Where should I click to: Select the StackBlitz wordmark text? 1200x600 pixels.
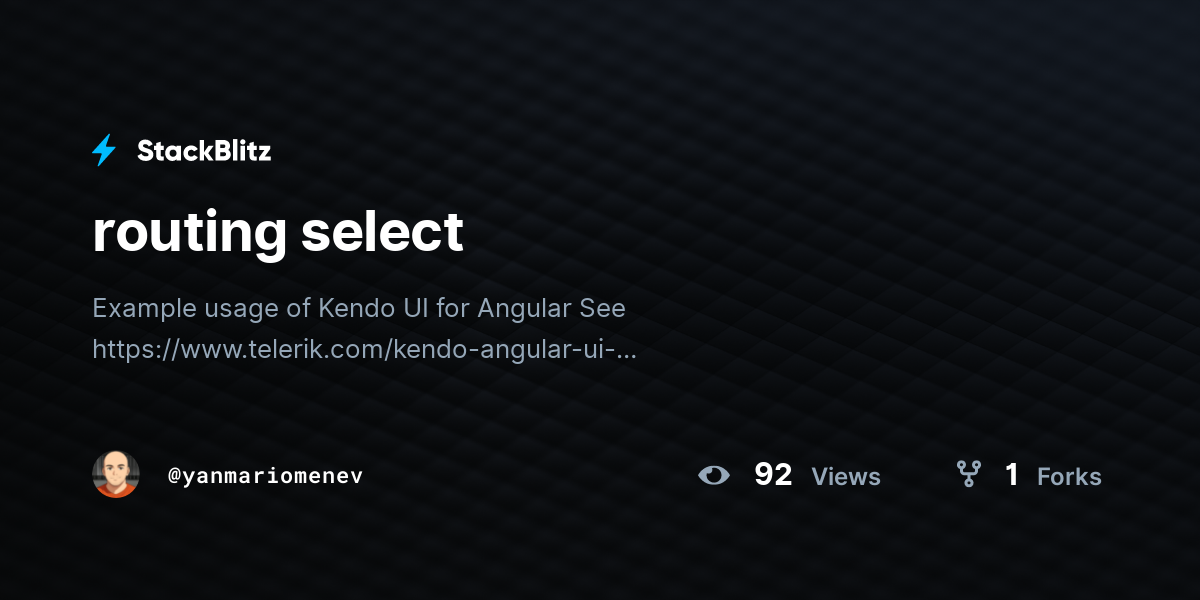click(204, 151)
